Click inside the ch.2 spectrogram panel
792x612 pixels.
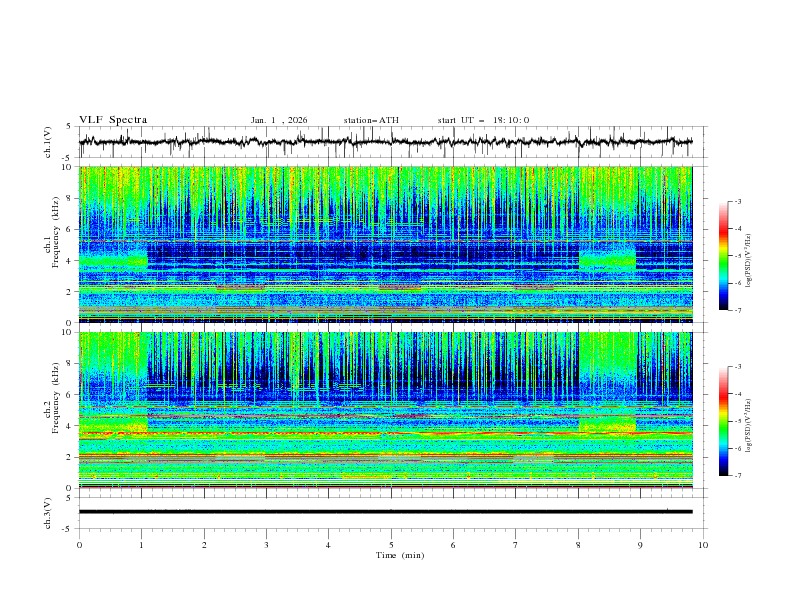click(x=385, y=410)
